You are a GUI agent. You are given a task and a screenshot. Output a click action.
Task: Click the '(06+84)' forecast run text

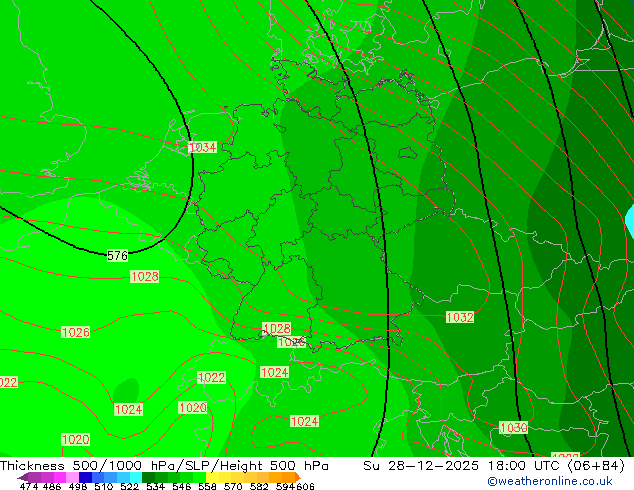click(596, 465)
